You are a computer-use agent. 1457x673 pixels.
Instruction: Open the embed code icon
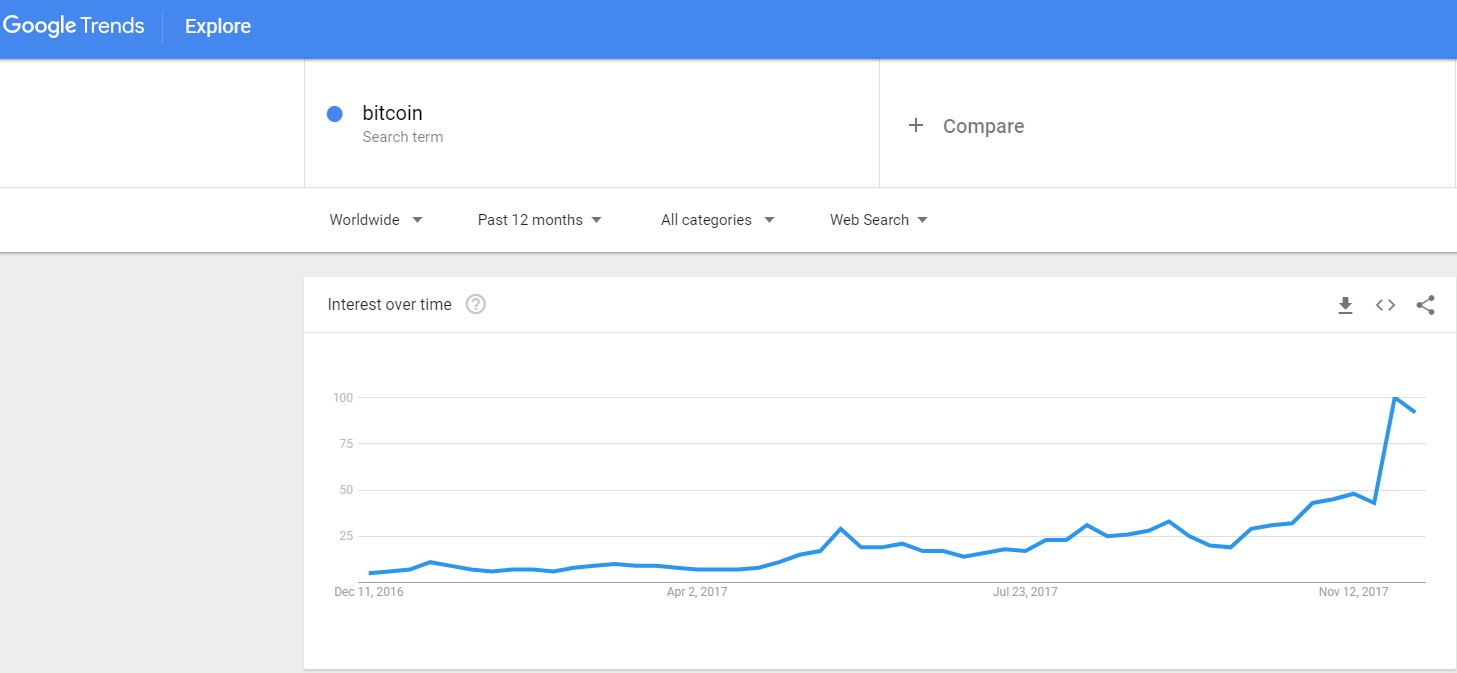[x=1385, y=305]
